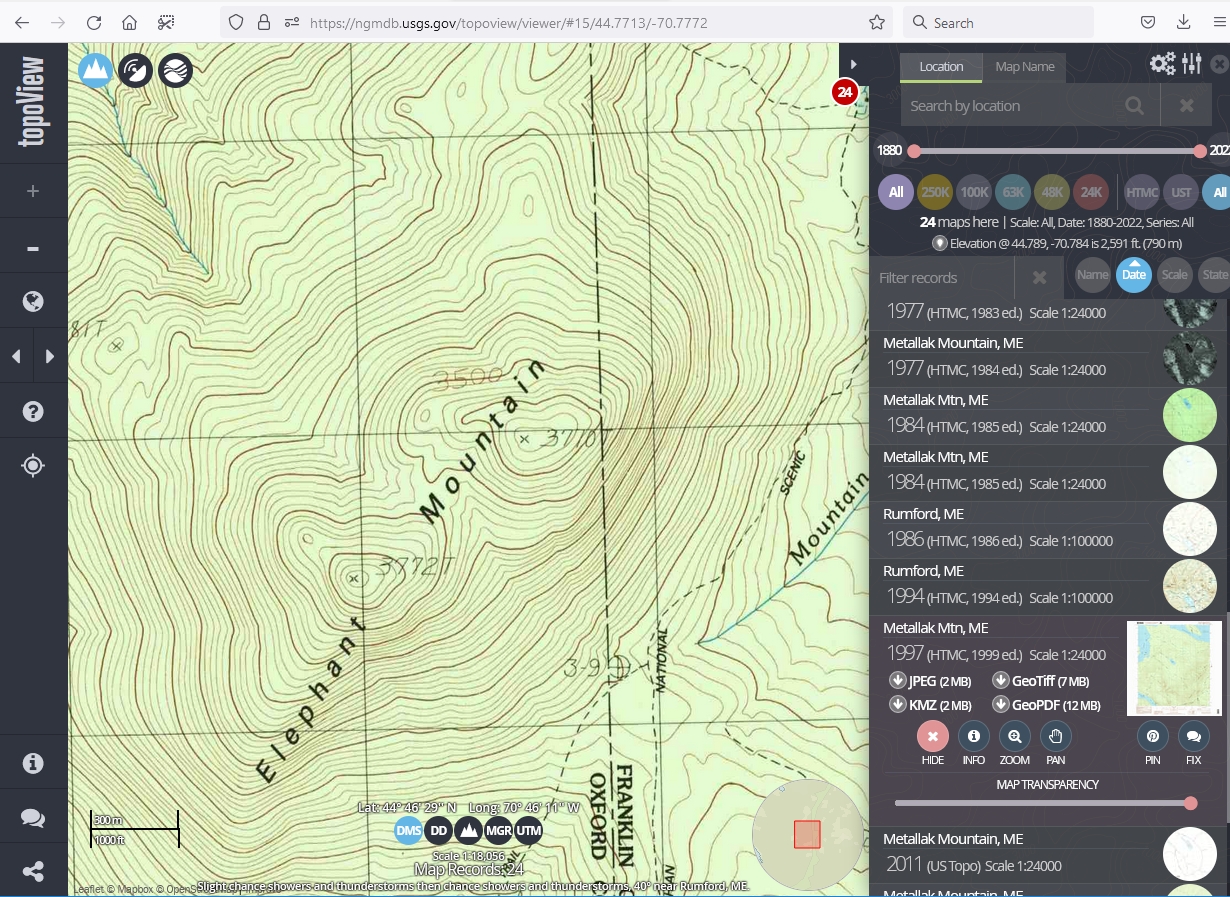Pin the 1997 Metallak Mtn map
The height and width of the screenshot is (897, 1230).
pos(1152,737)
